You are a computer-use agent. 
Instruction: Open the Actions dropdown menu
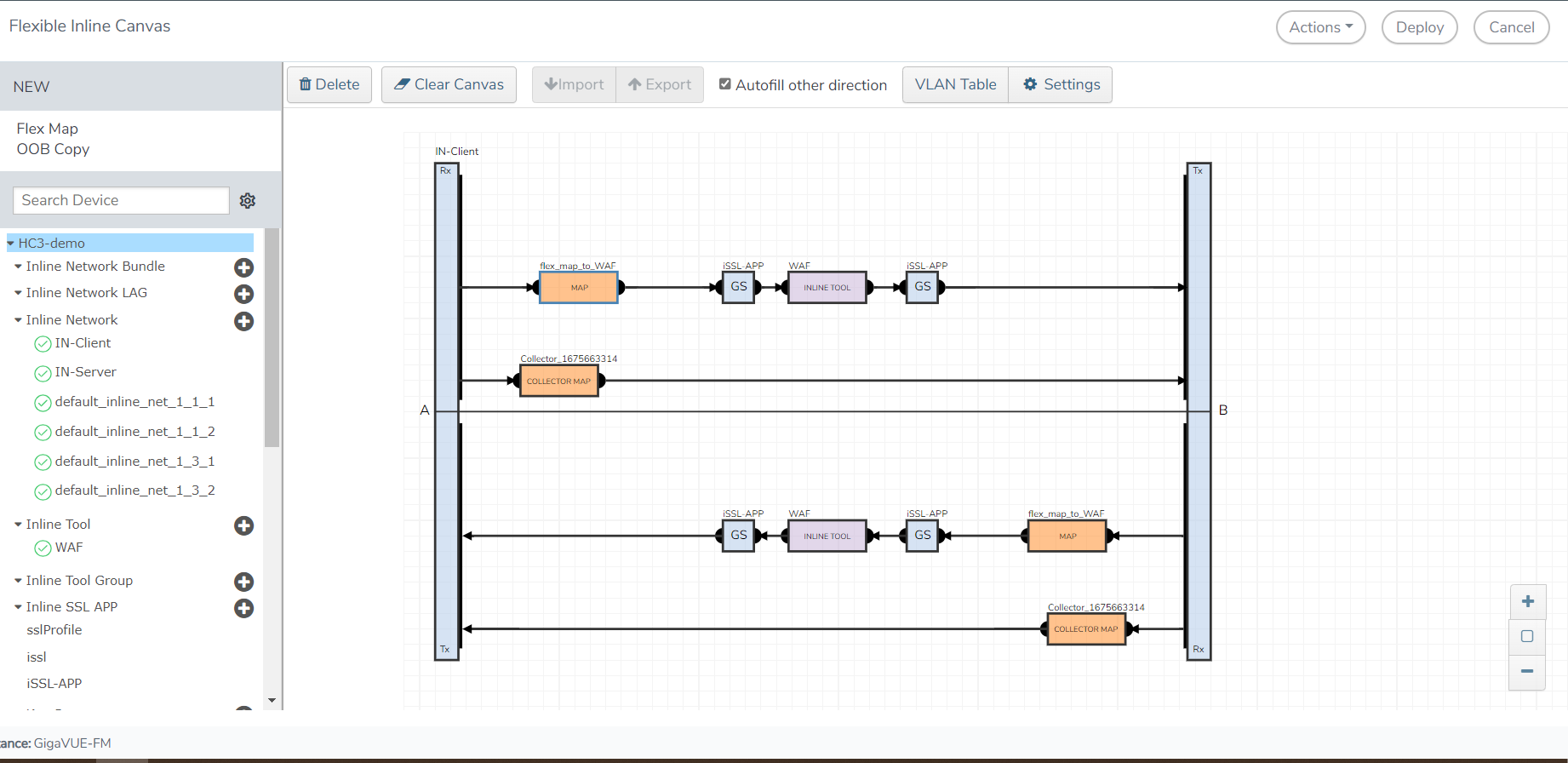pyautogui.click(x=1321, y=27)
